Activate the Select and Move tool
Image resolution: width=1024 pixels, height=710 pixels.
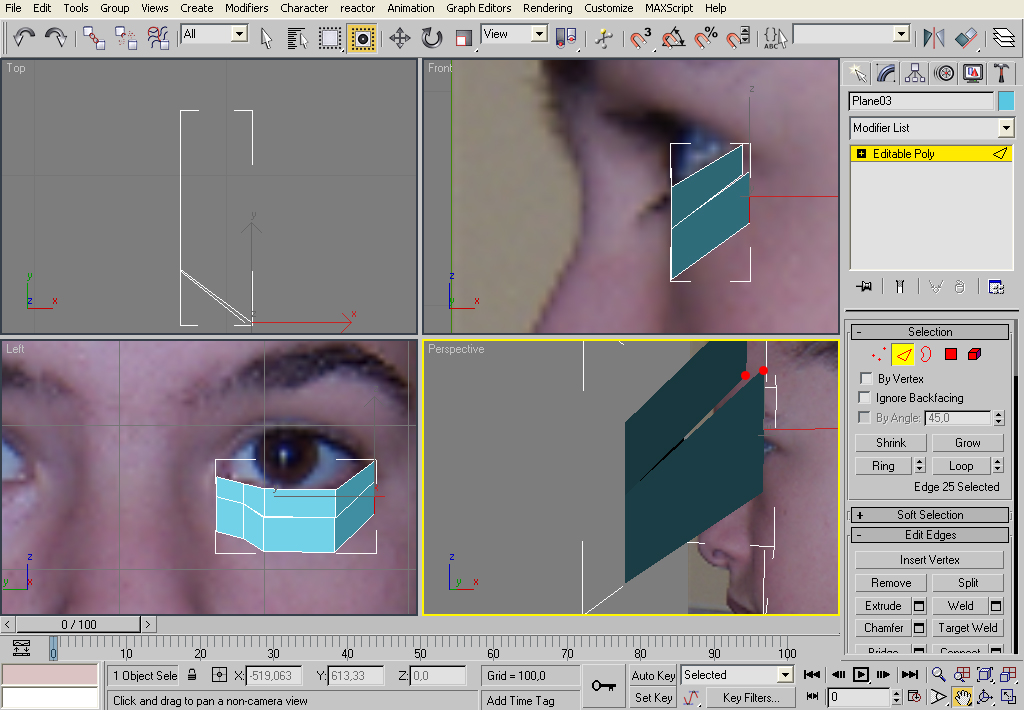tap(400, 38)
